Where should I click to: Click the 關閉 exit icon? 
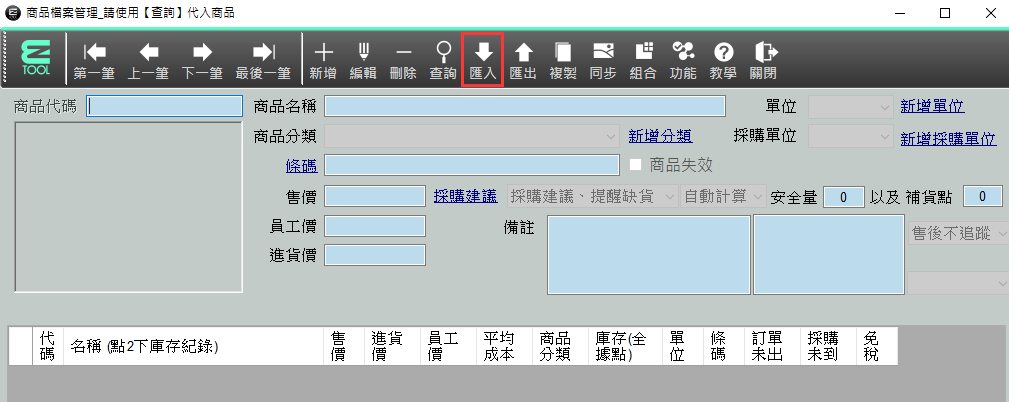763,61
